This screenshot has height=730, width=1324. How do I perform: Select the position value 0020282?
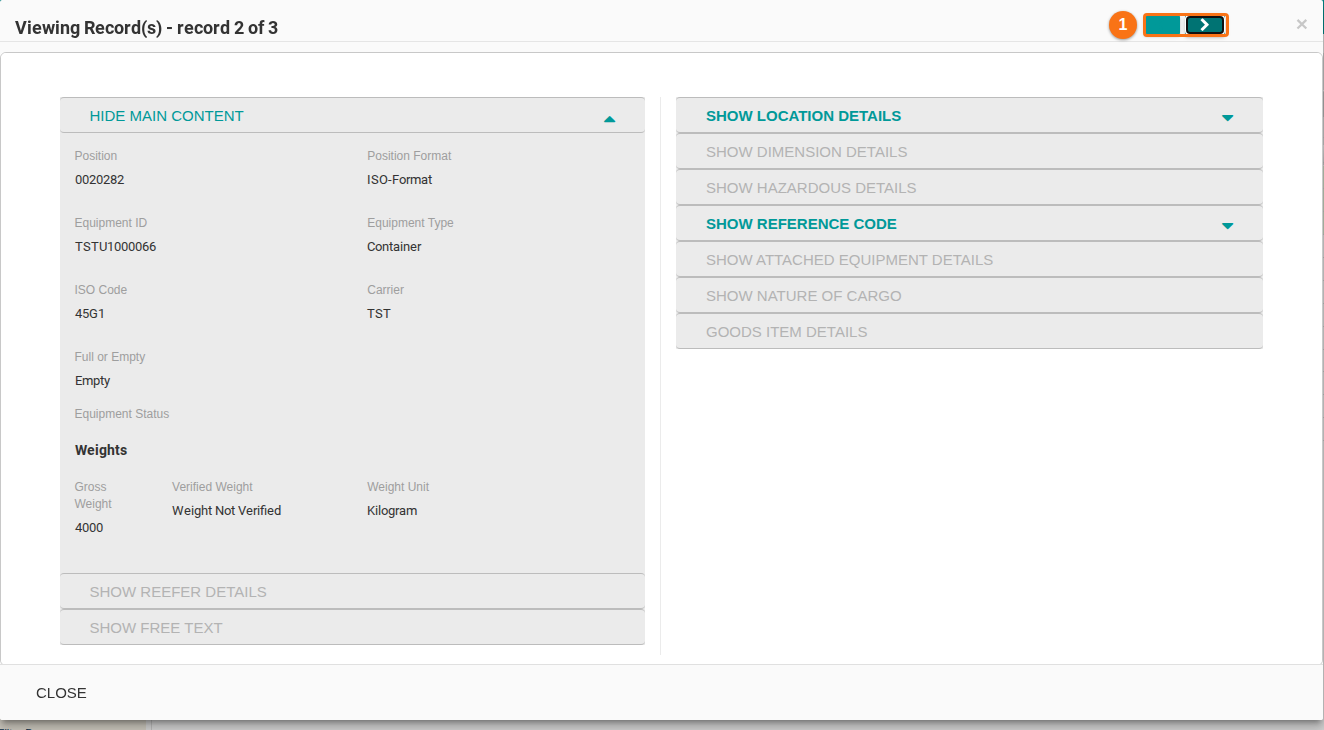99,180
